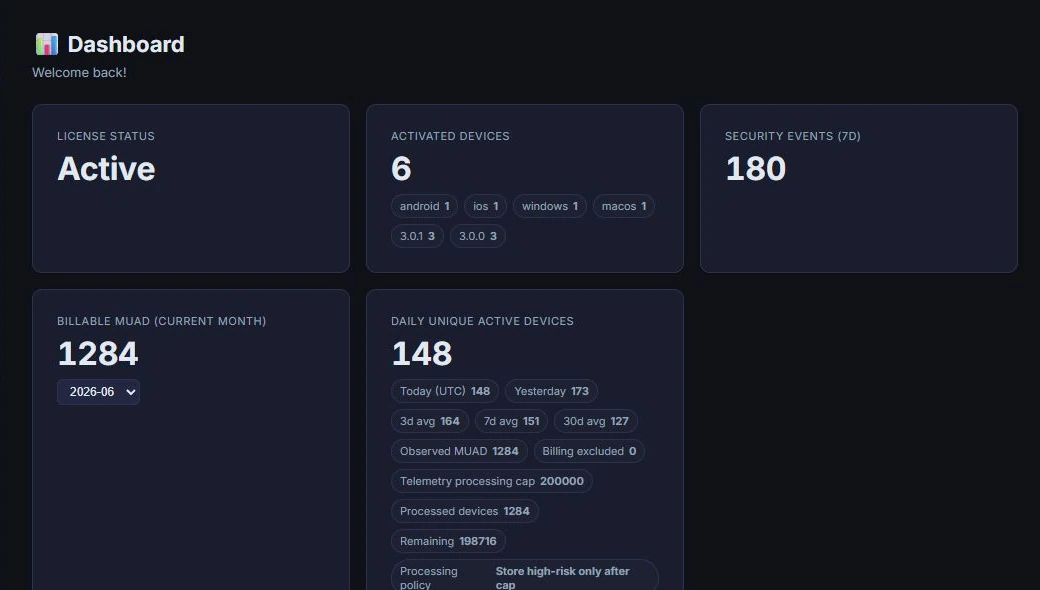Viewport: 1040px width, 590px height.
Task: Click the 'Today (UTC) 148' chip
Action: [x=445, y=391]
